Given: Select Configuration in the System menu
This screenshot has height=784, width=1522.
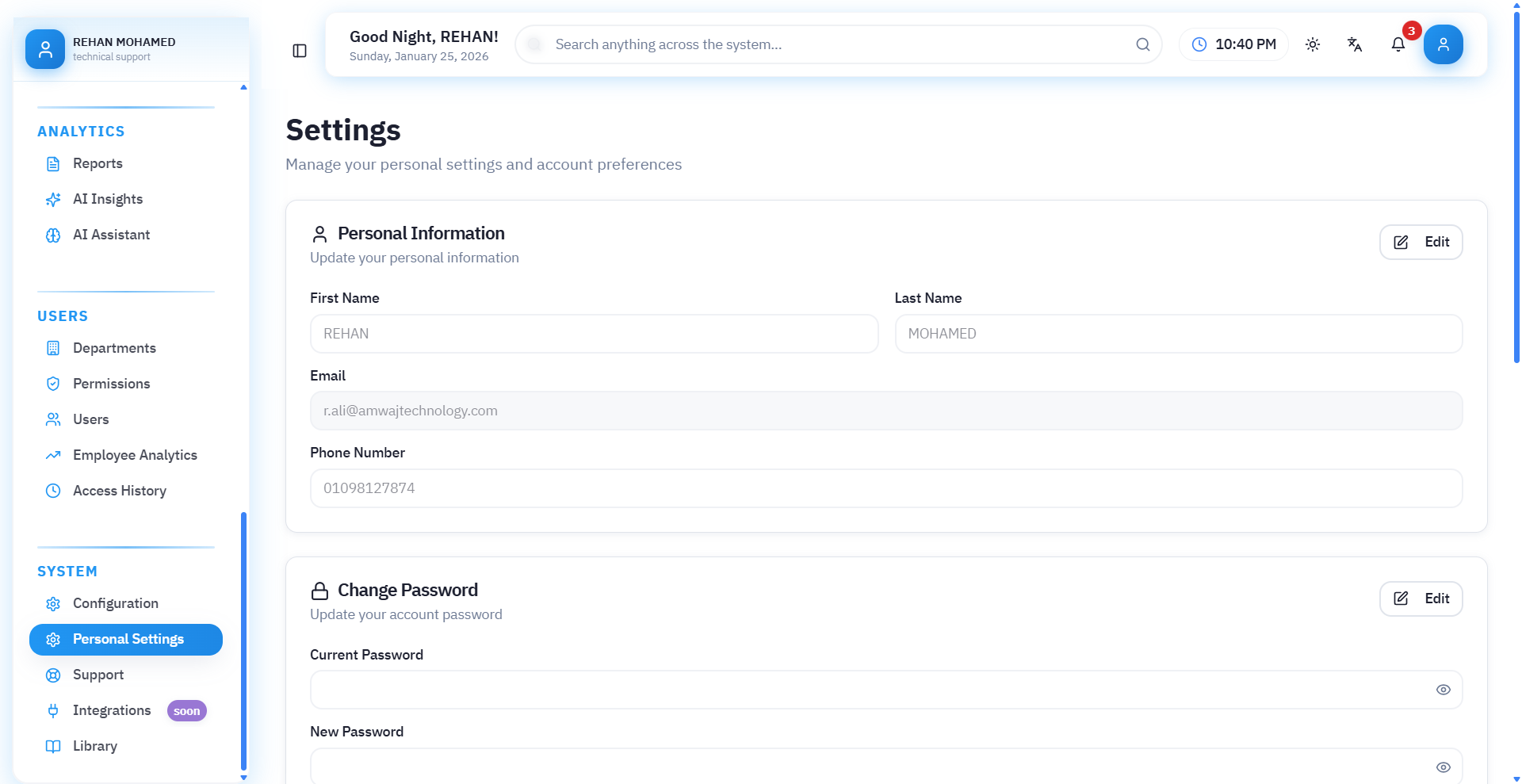Looking at the screenshot, I should pyautogui.click(x=116, y=603).
